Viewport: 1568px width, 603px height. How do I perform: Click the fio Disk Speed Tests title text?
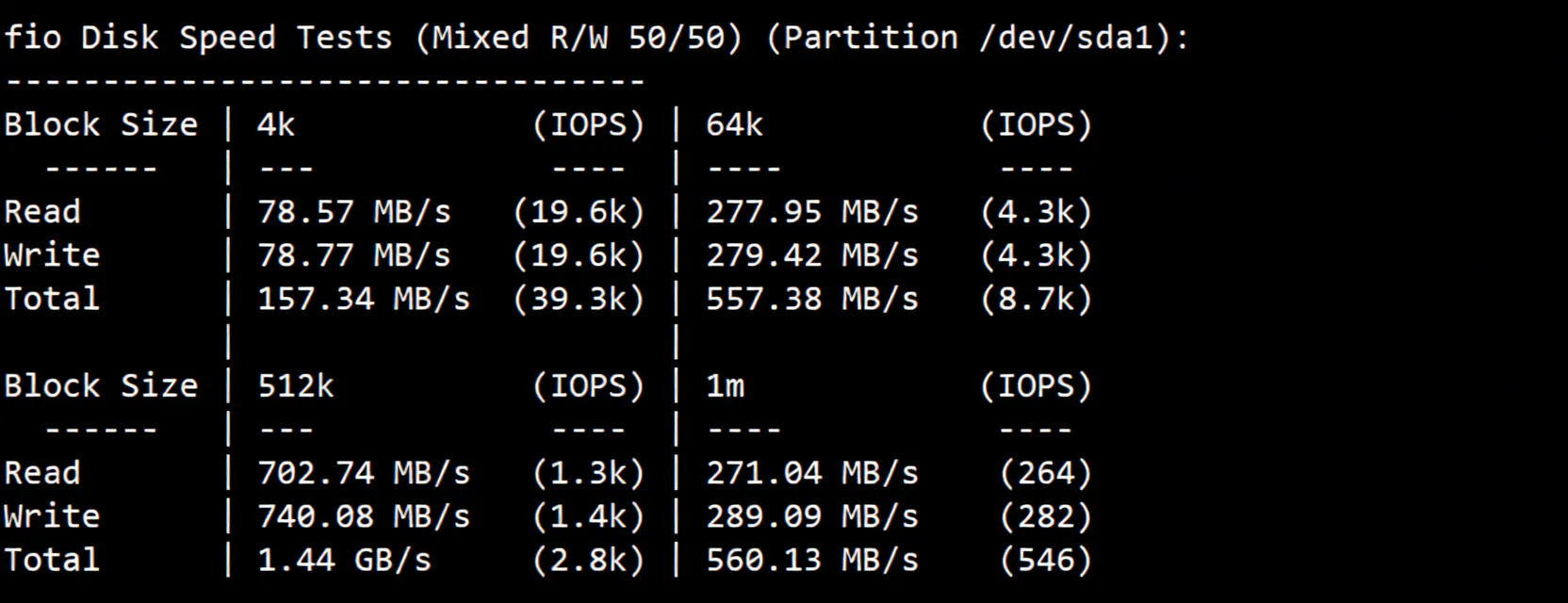pos(198,38)
